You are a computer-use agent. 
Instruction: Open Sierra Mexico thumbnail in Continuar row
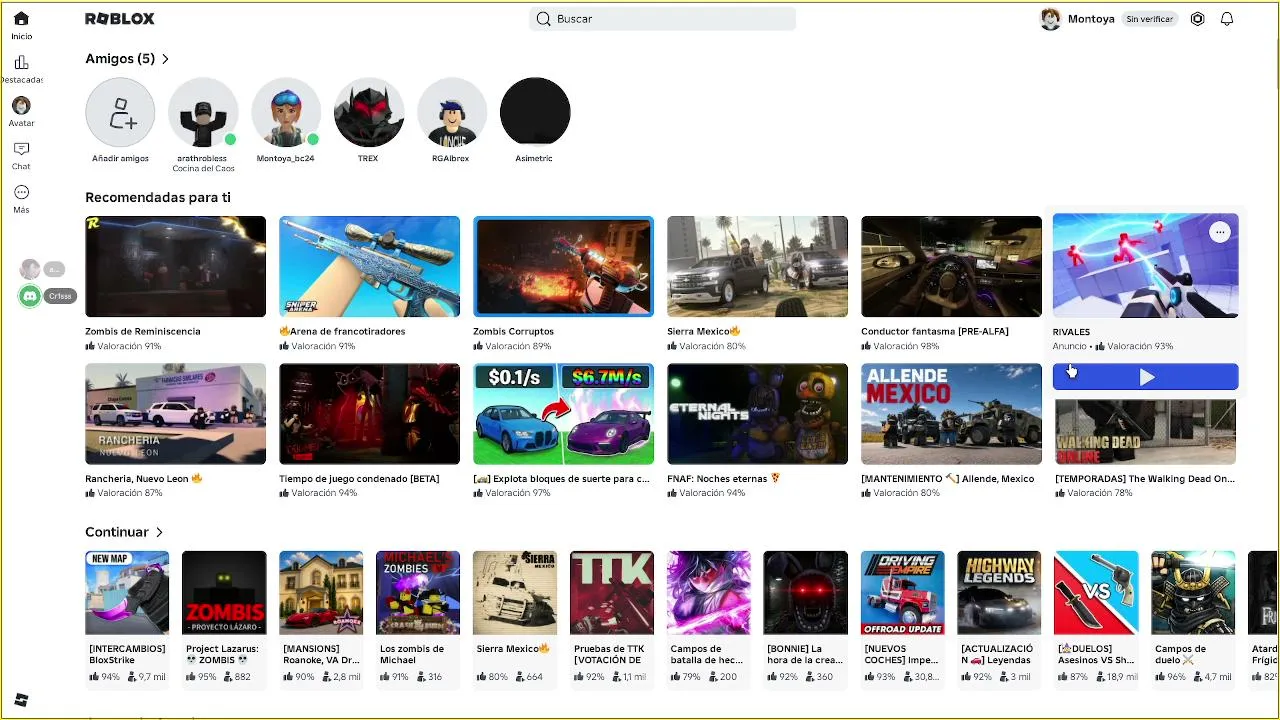click(x=515, y=592)
